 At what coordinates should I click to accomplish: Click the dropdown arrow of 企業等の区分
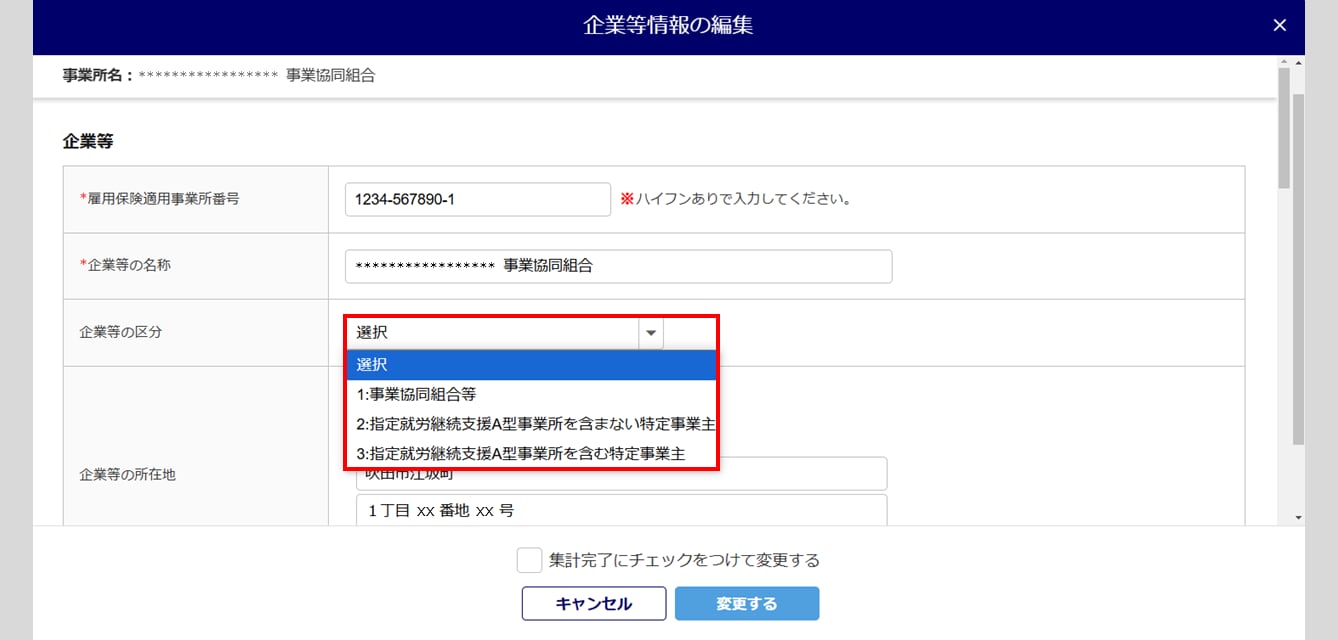(x=651, y=333)
